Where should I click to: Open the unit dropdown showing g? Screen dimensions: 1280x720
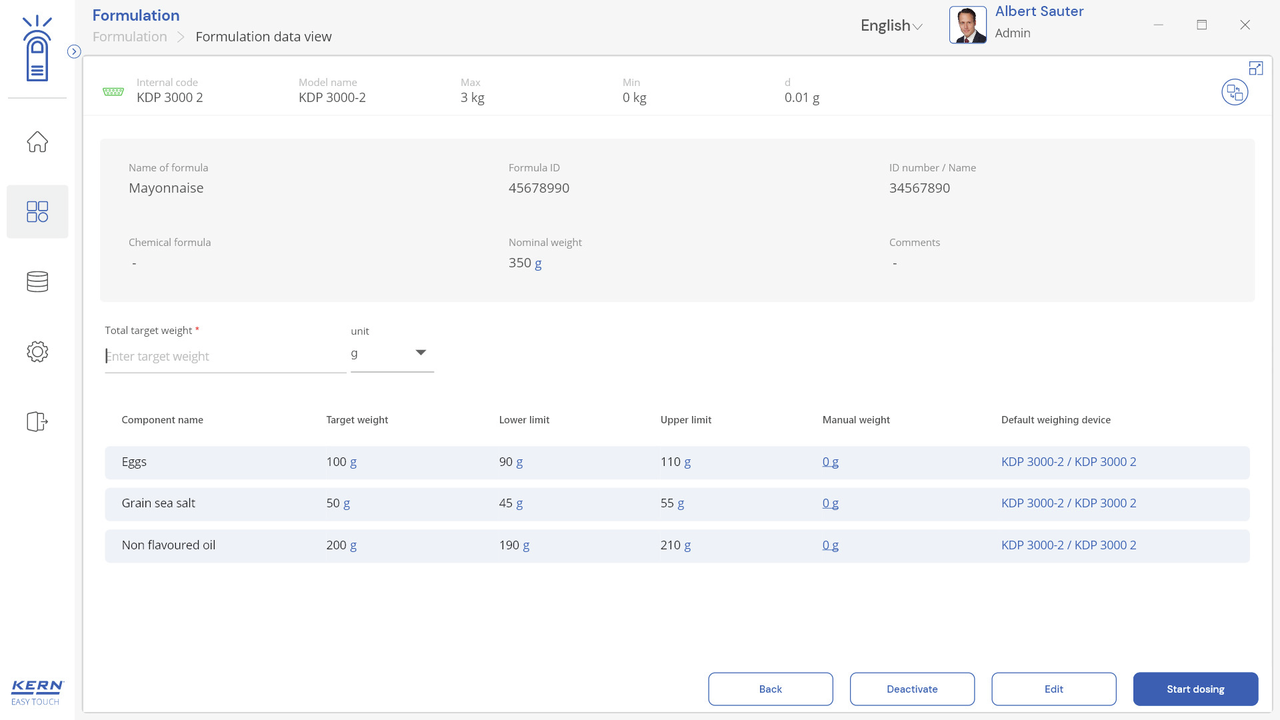[392, 354]
